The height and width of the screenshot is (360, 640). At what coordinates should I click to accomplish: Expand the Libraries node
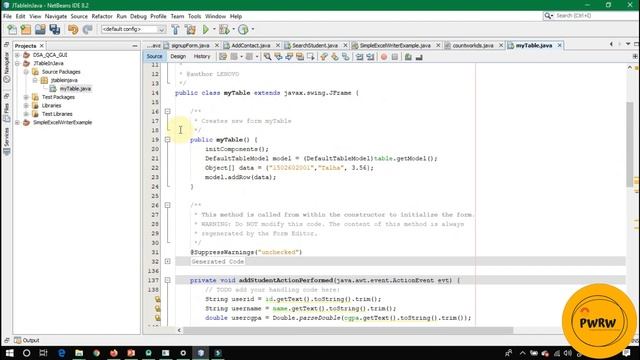click(x=26, y=105)
